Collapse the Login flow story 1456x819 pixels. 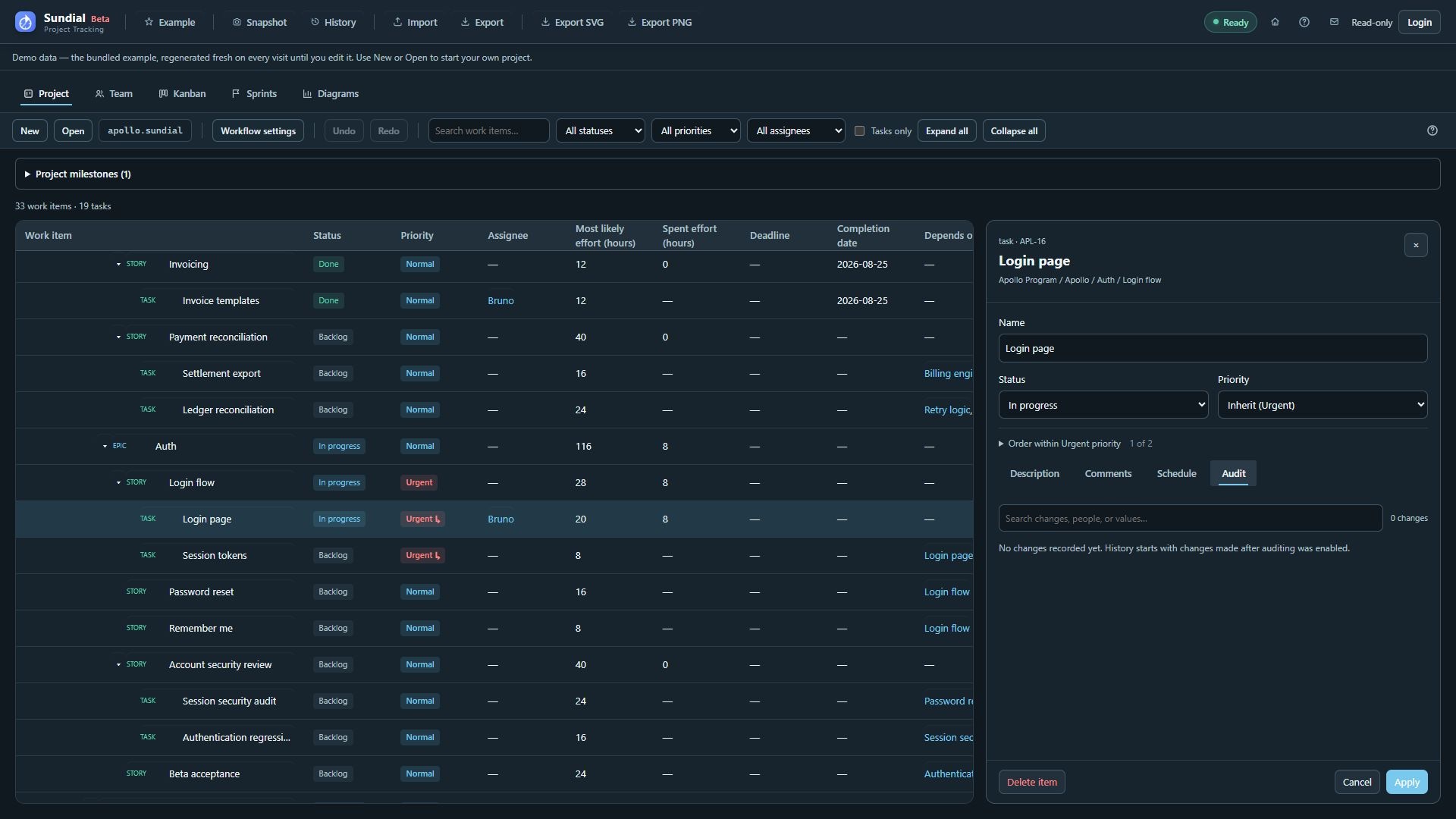[x=118, y=482]
